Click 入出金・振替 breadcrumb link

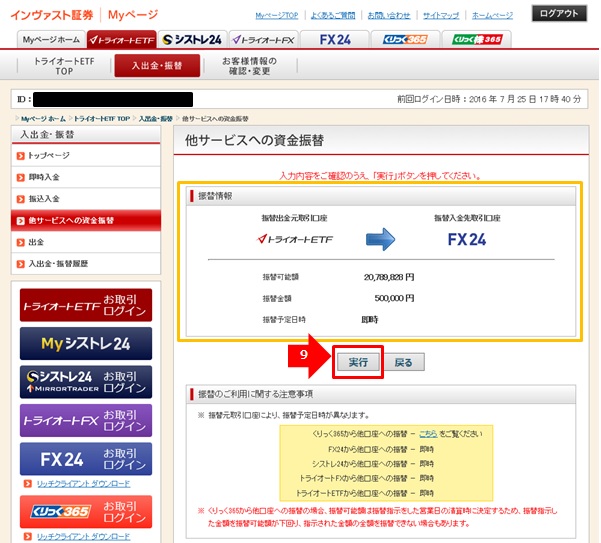coord(156,119)
